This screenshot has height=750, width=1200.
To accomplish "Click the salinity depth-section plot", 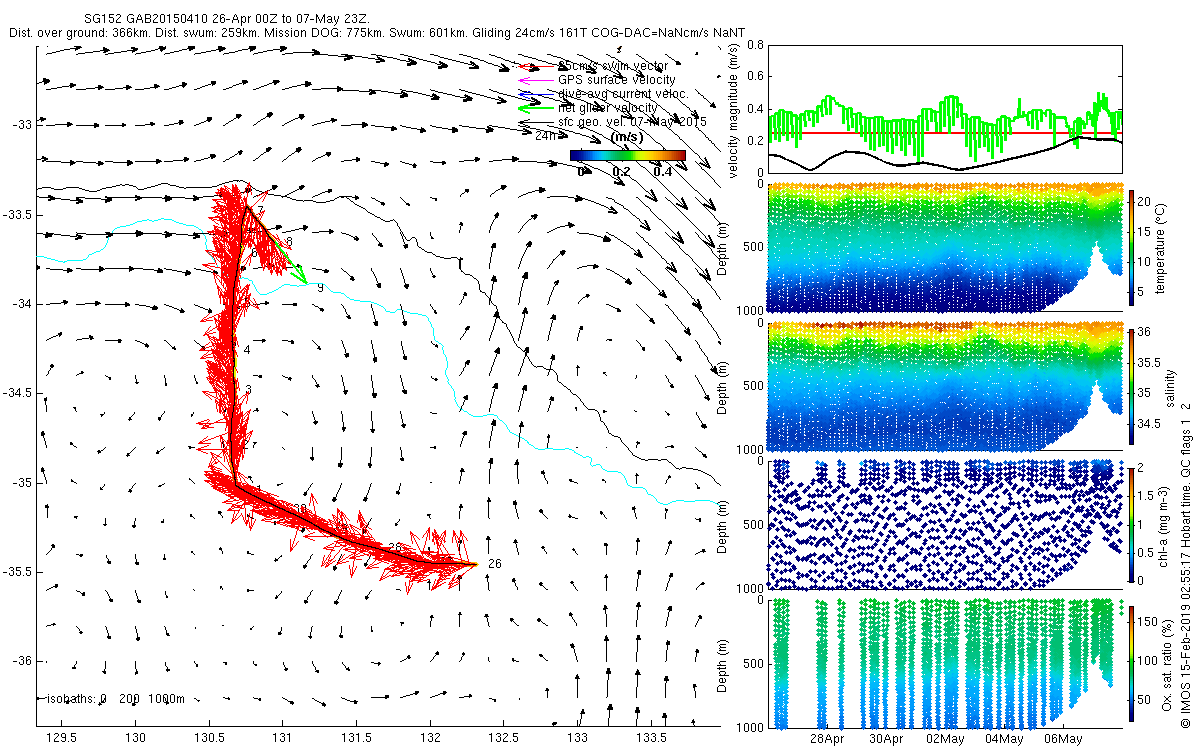I will point(944,385).
